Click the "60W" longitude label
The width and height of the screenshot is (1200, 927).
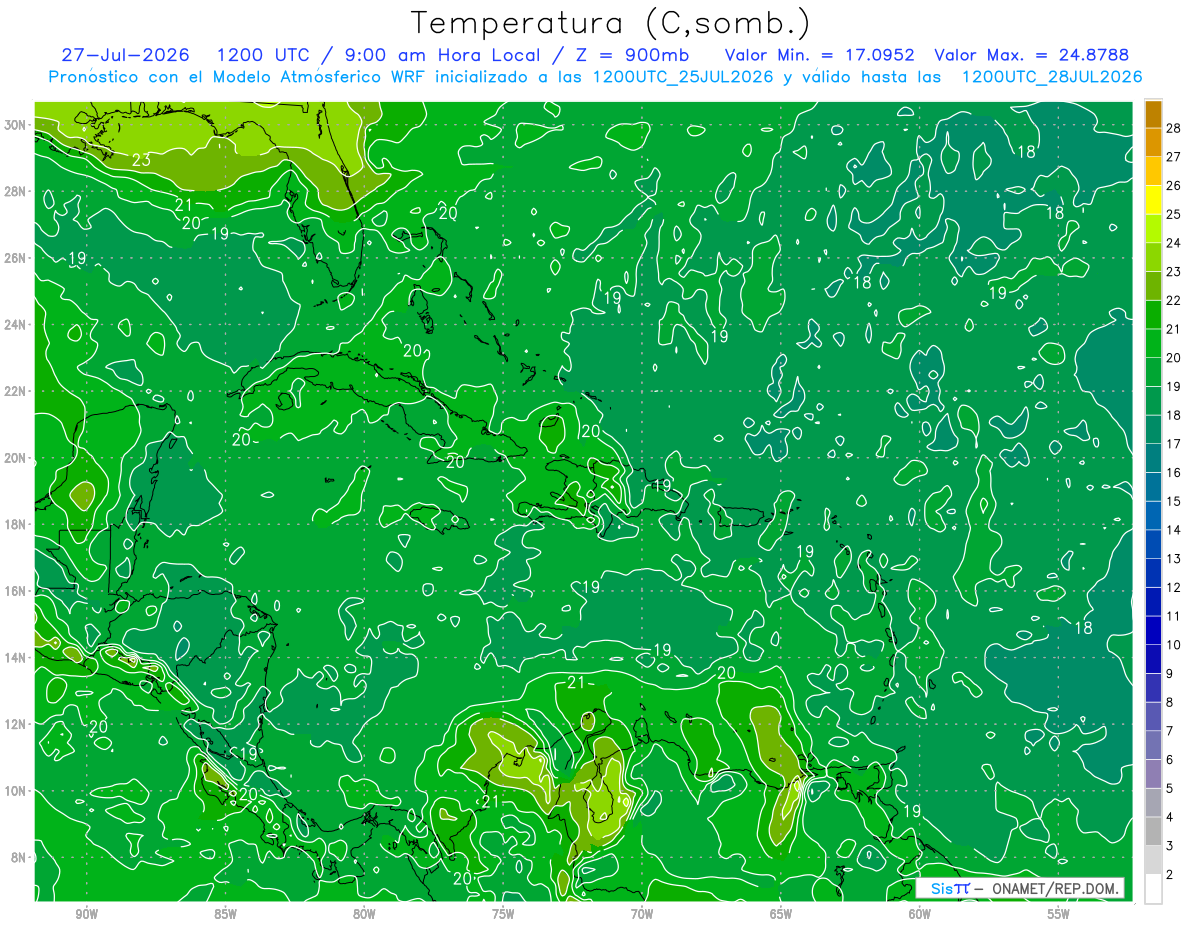pos(920,914)
